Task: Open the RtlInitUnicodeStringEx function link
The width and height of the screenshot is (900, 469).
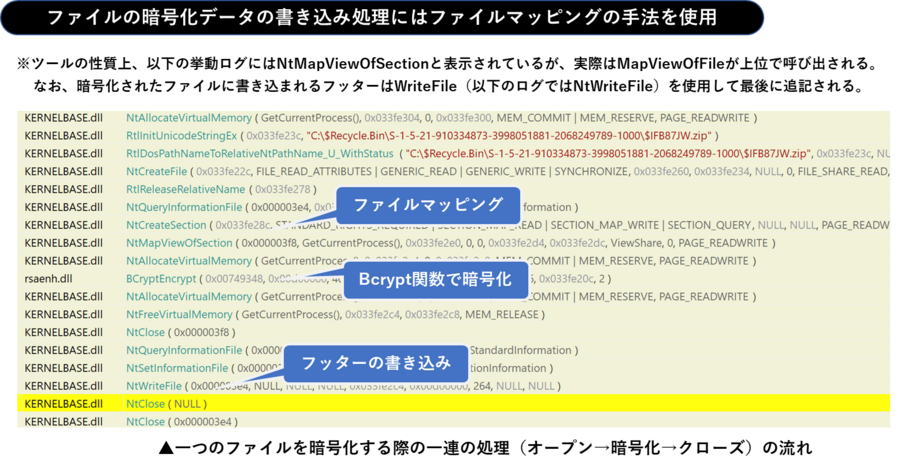Action: (183, 135)
